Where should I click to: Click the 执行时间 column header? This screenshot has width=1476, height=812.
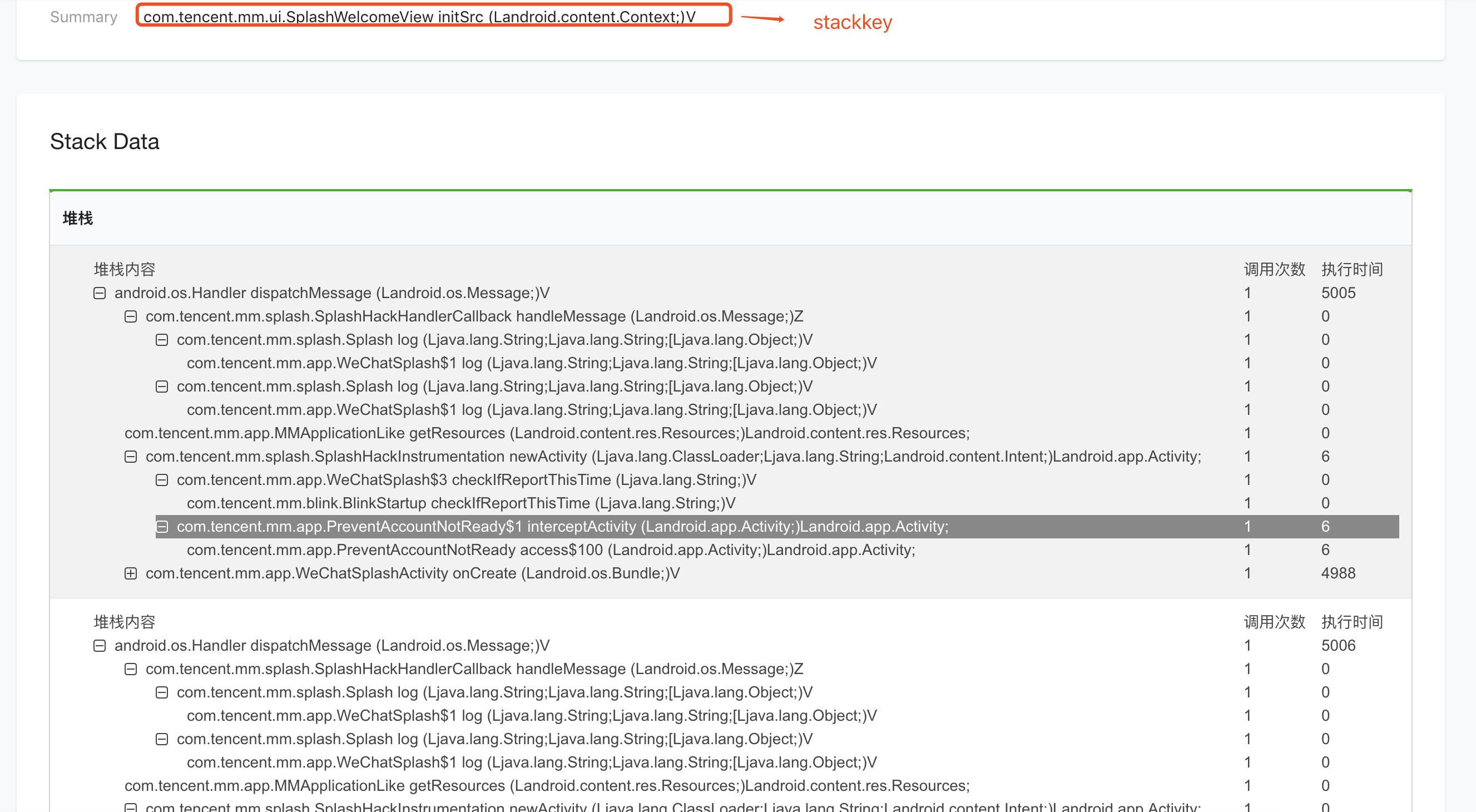click(1352, 268)
